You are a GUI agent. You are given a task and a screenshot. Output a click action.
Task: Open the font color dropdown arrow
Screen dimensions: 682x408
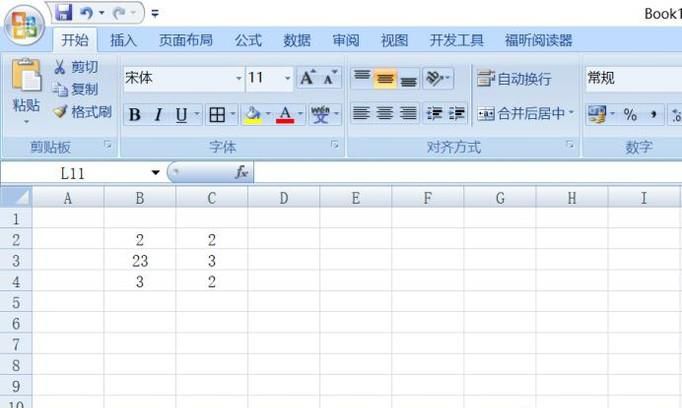point(301,114)
